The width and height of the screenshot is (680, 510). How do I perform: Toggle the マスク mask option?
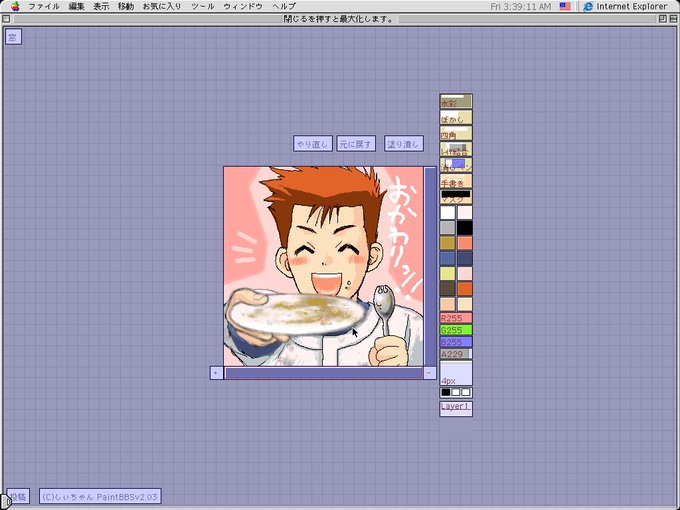(x=456, y=196)
